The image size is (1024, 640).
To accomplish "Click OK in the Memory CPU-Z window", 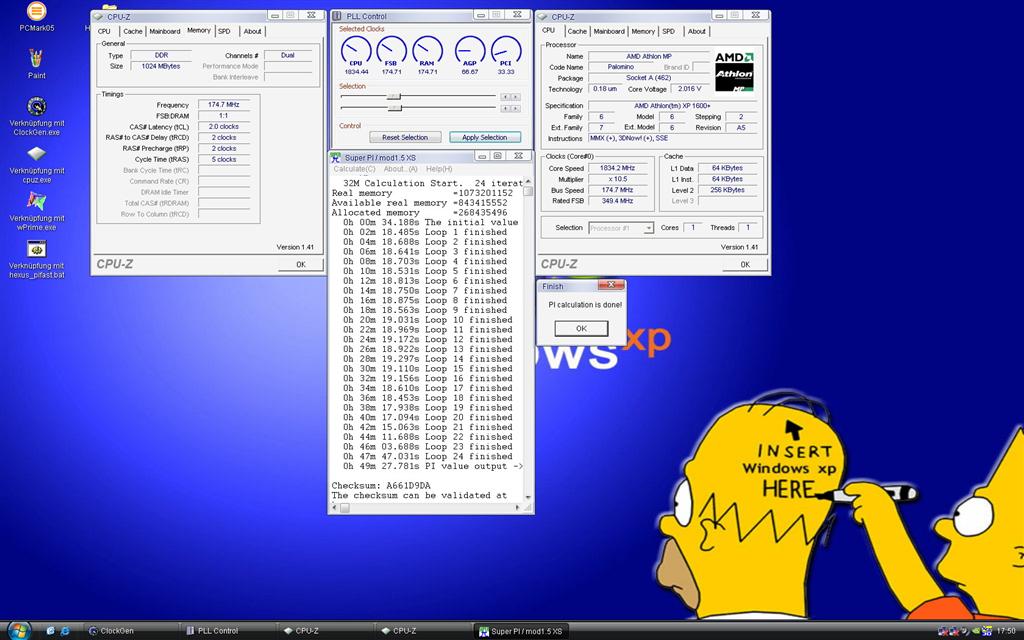I will (300, 264).
